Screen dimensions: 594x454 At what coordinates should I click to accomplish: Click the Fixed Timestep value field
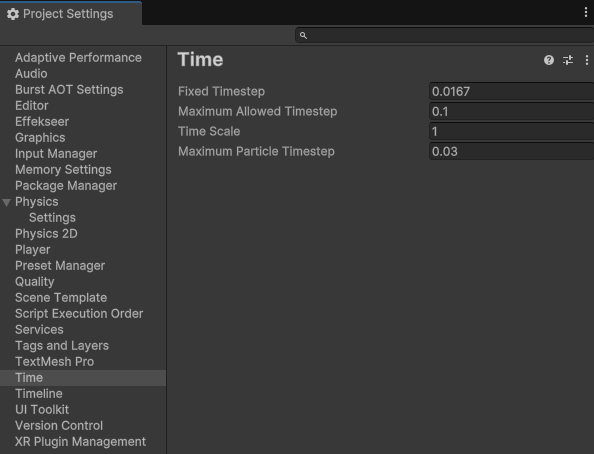click(511, 91)
